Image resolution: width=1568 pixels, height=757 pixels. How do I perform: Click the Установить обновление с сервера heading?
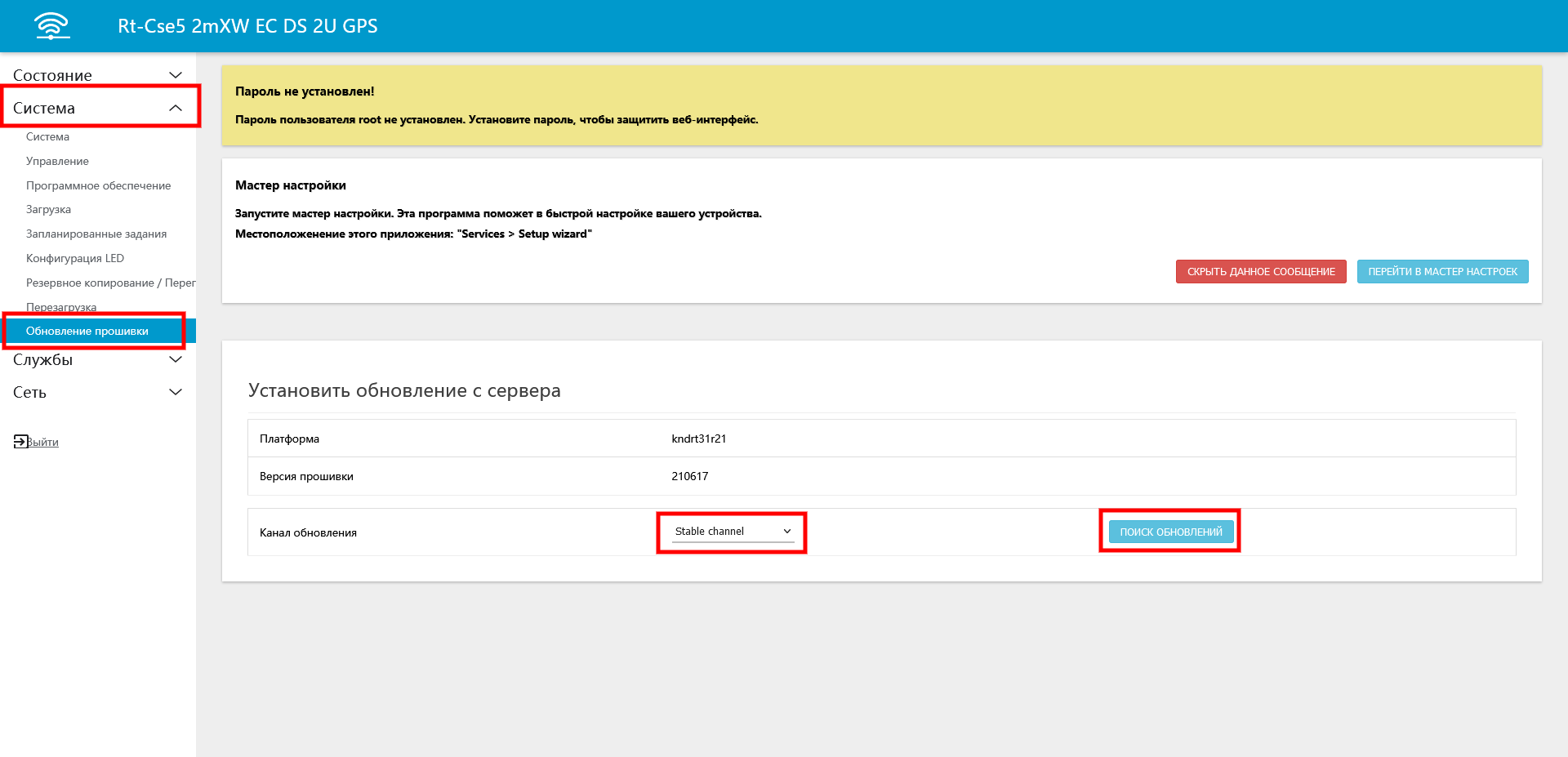click(x=404, y=390)
